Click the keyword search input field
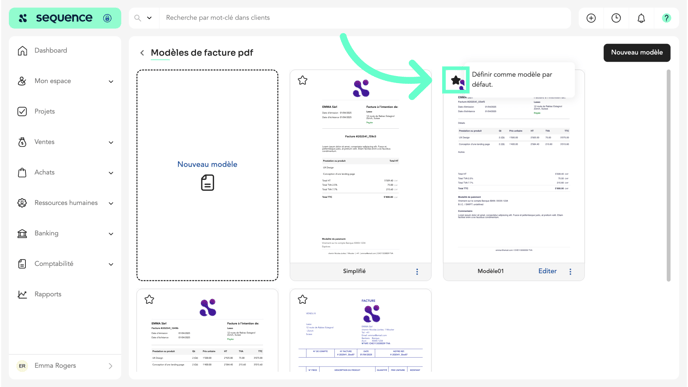The height and width of the screenshot is (387, 688). click(x=365, y=18)
